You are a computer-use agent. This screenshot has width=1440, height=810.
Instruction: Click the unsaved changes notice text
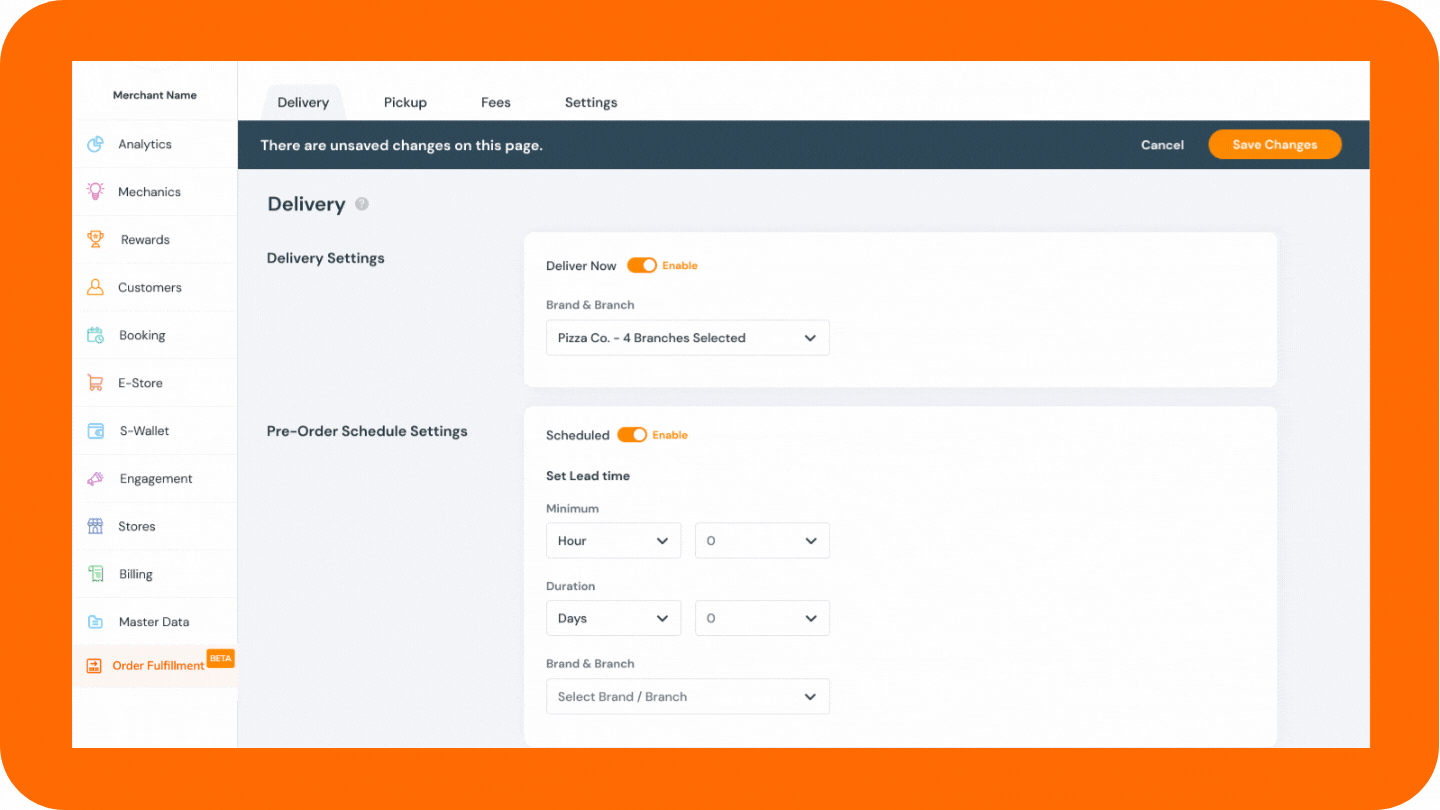point(402,145)
